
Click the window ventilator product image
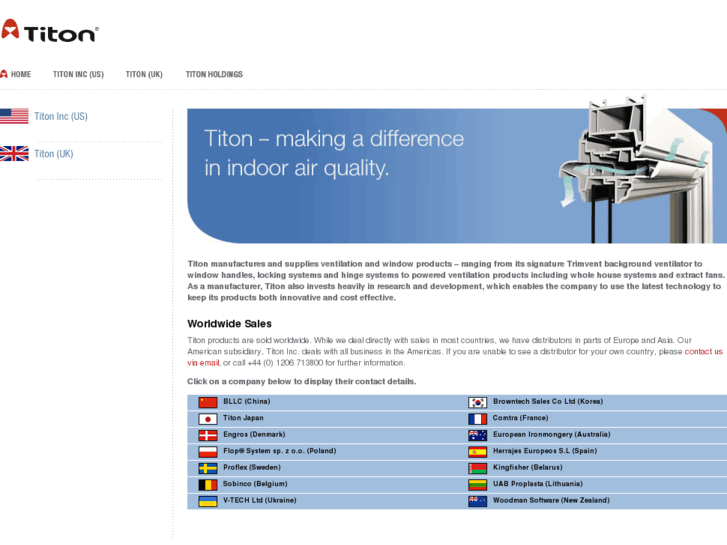tap(635, 169)
